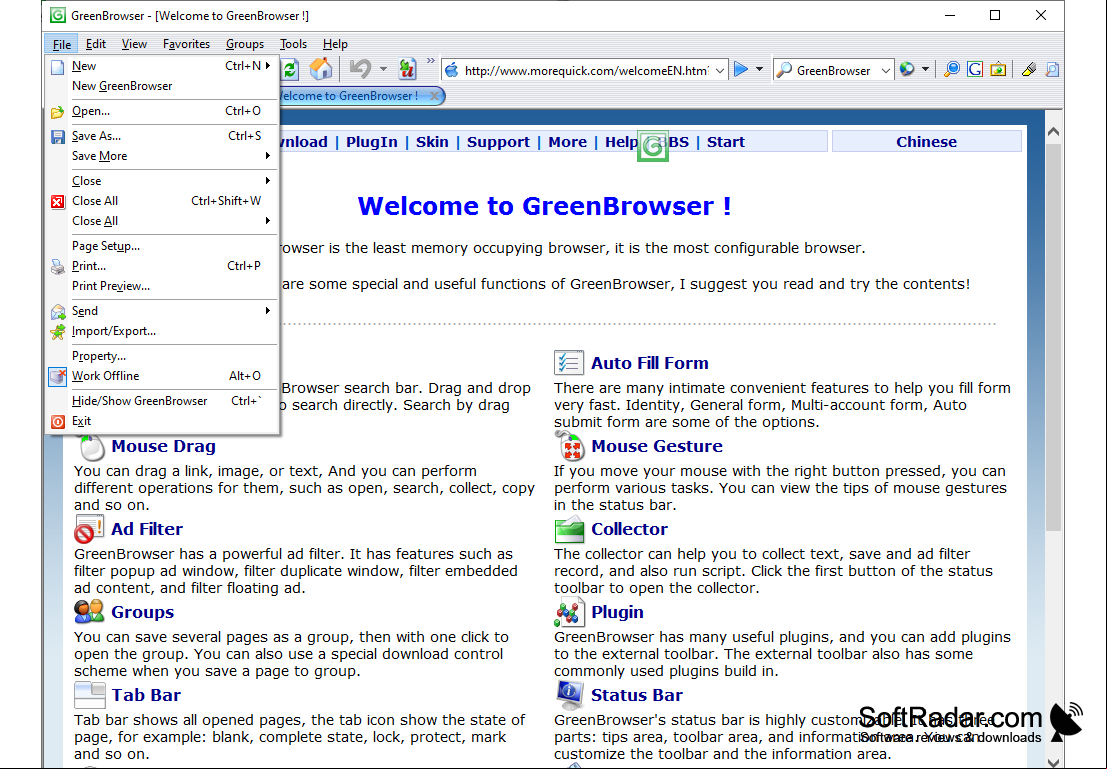Click the Refresh toolbar icon
The height and width of the screenshot is (769, 1107).
click(x=290, y=69)
